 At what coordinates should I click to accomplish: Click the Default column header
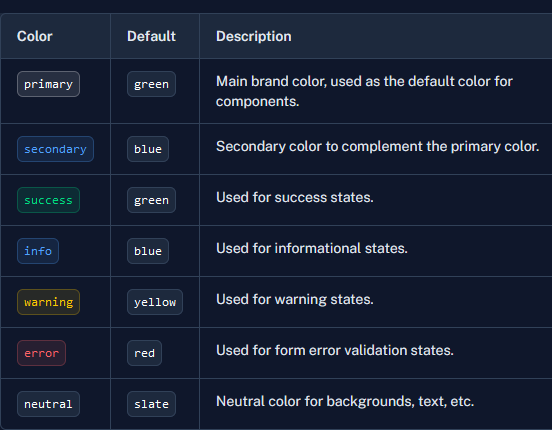151,36
